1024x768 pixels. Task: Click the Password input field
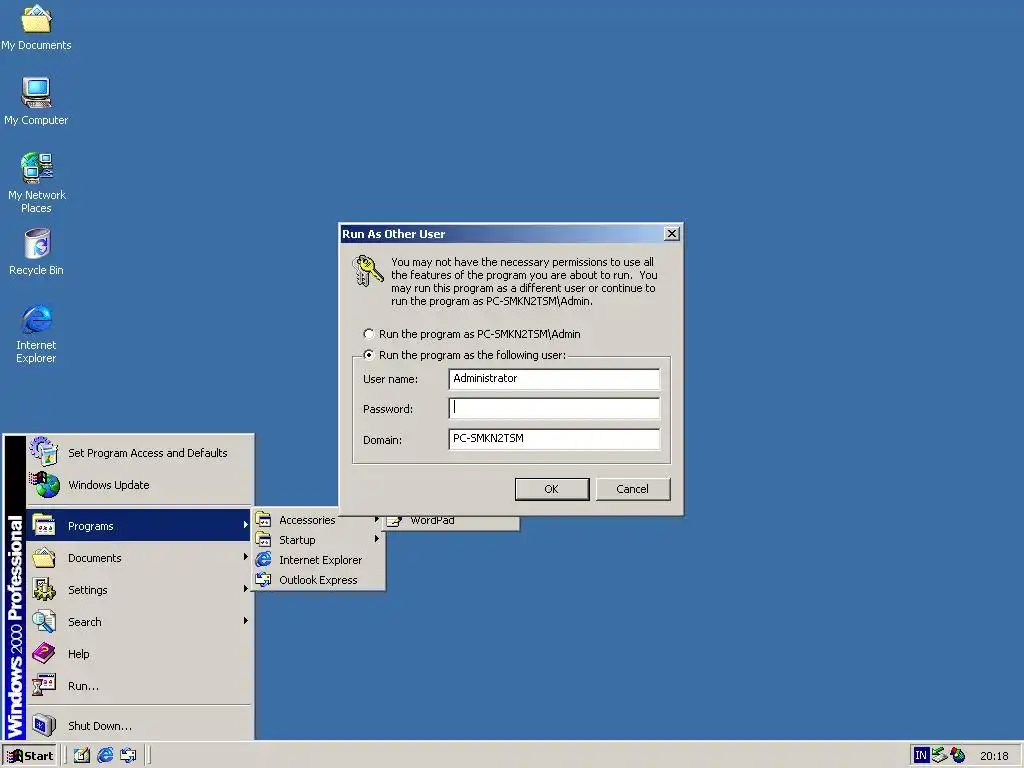[x=554, y=409]
